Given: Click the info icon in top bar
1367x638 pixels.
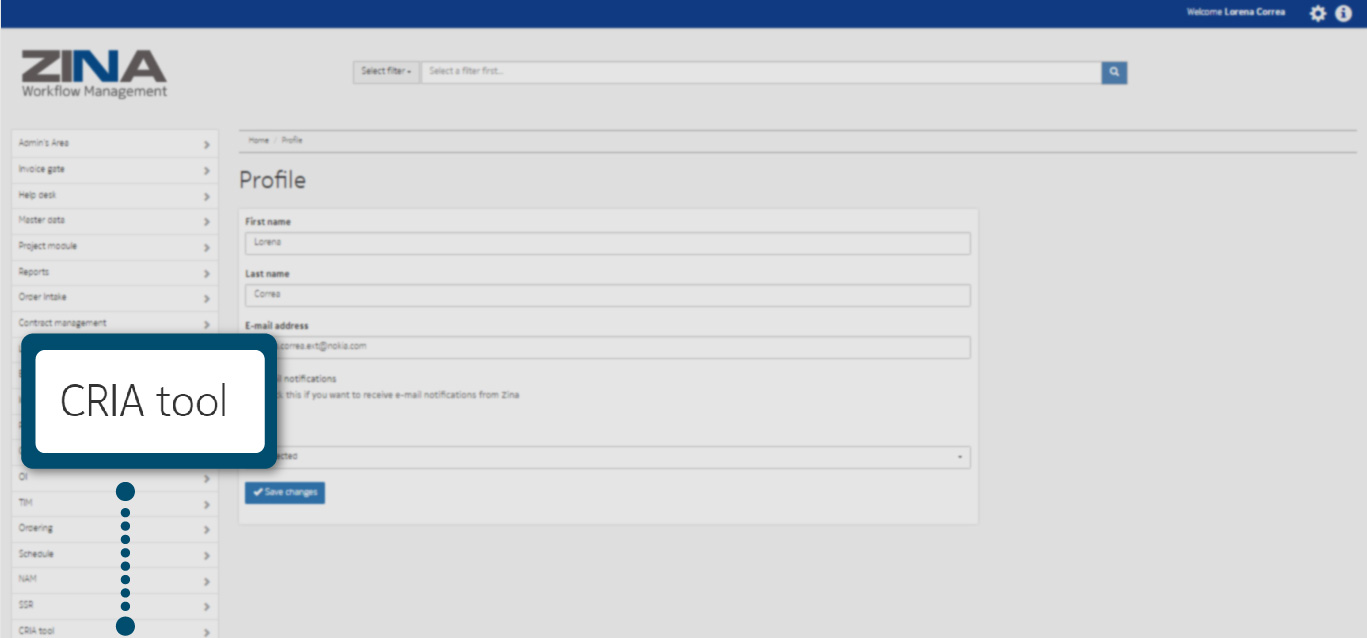Looking at the screenshot, I should pos(1343,13).
